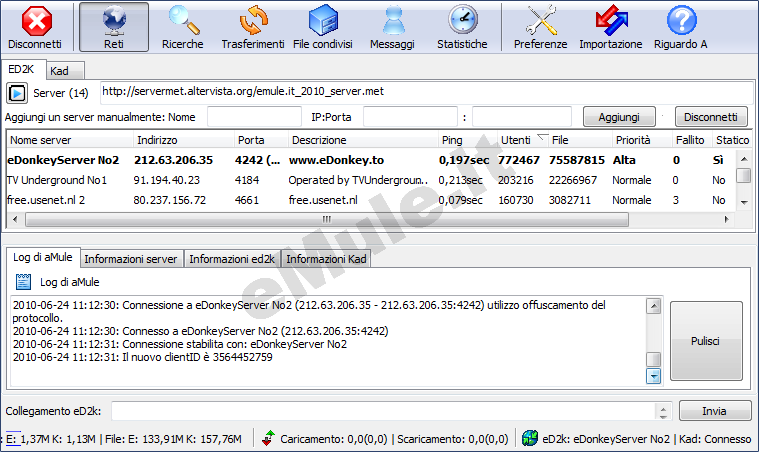Sort by File column header
The width and height of the screenshot is (759, 452).
(580, 140)
